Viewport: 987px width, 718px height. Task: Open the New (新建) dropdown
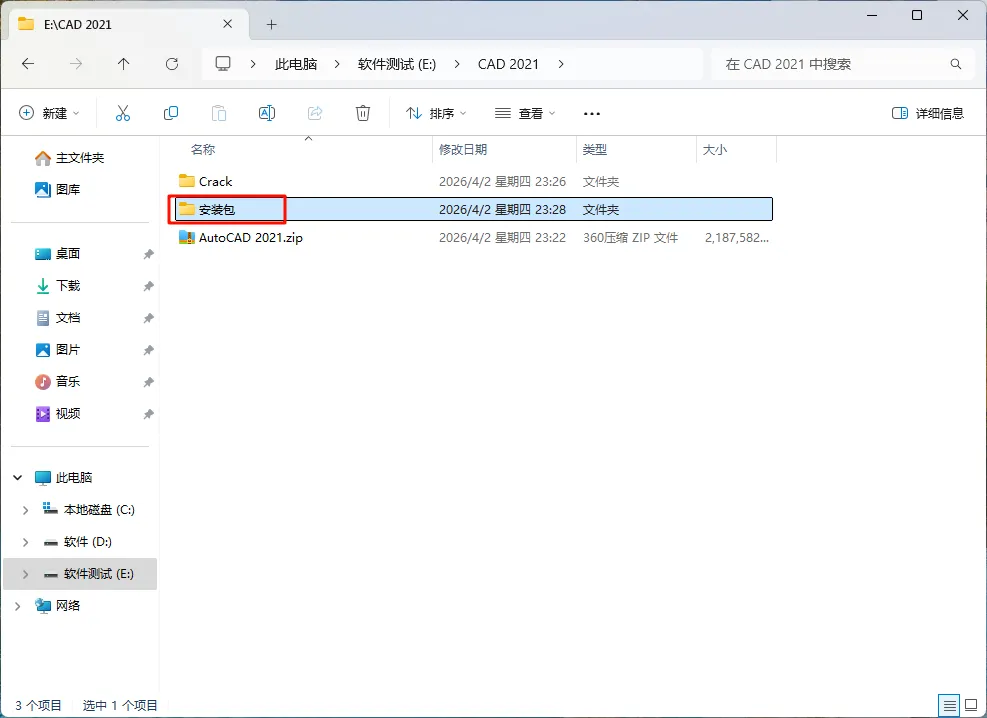[49, 113]
